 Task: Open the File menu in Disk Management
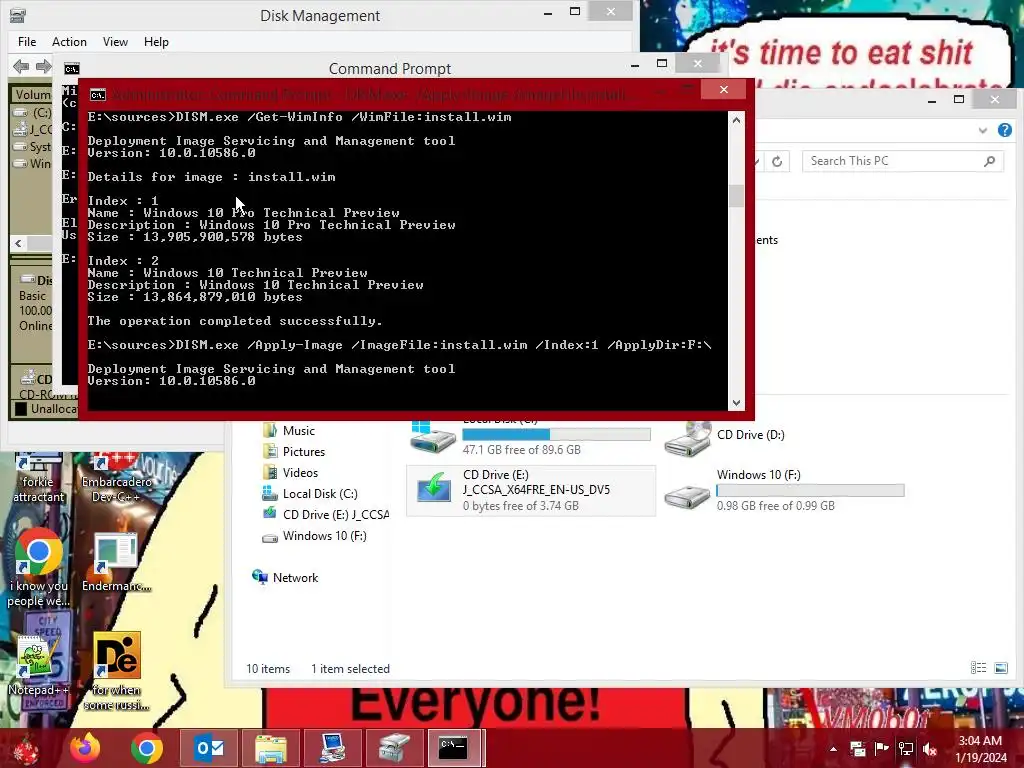pyautogui.click(x=27, y=42)
